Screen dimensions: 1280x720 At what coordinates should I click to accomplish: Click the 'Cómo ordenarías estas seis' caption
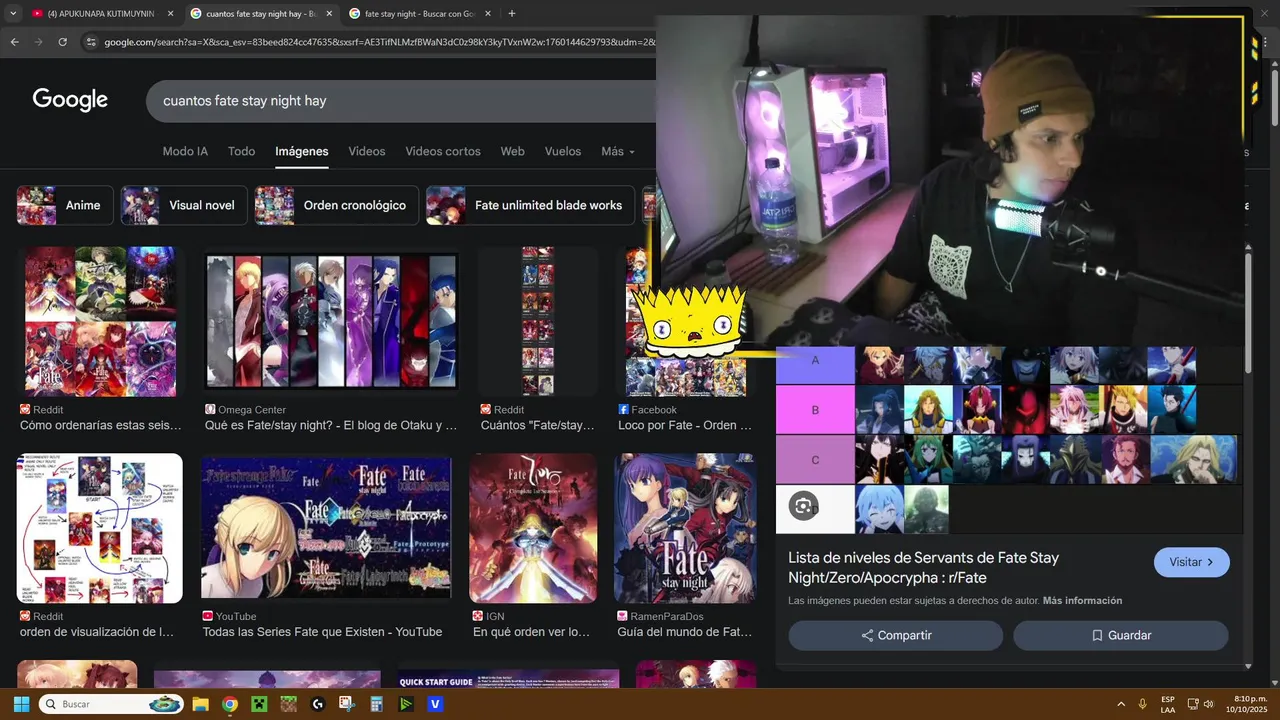tap(101, 425)
